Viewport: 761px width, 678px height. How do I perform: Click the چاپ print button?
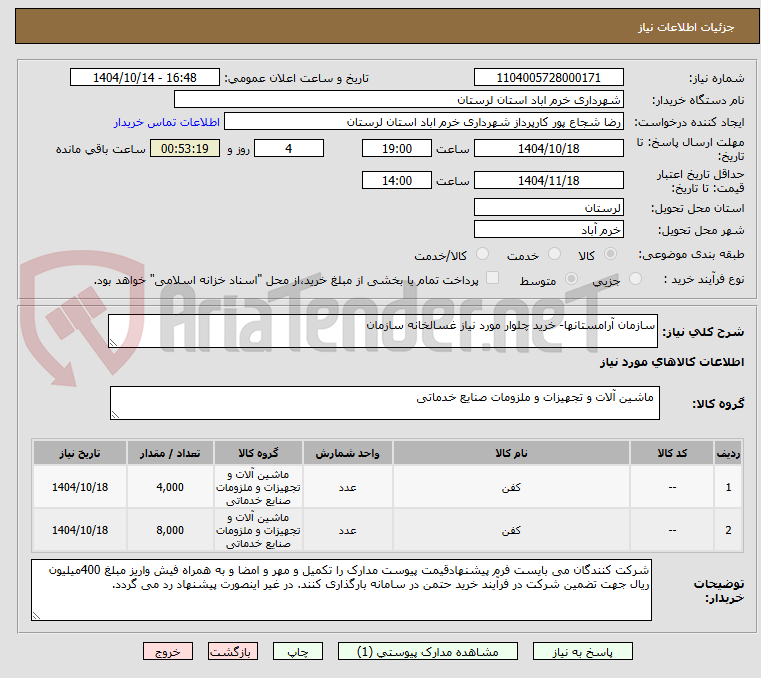click(298, 652)
